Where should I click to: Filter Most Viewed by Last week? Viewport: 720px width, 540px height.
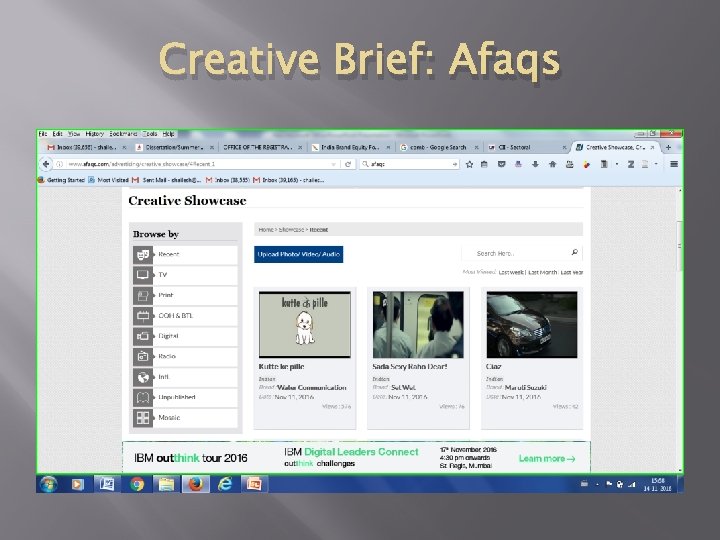click(x=511, y=272)
